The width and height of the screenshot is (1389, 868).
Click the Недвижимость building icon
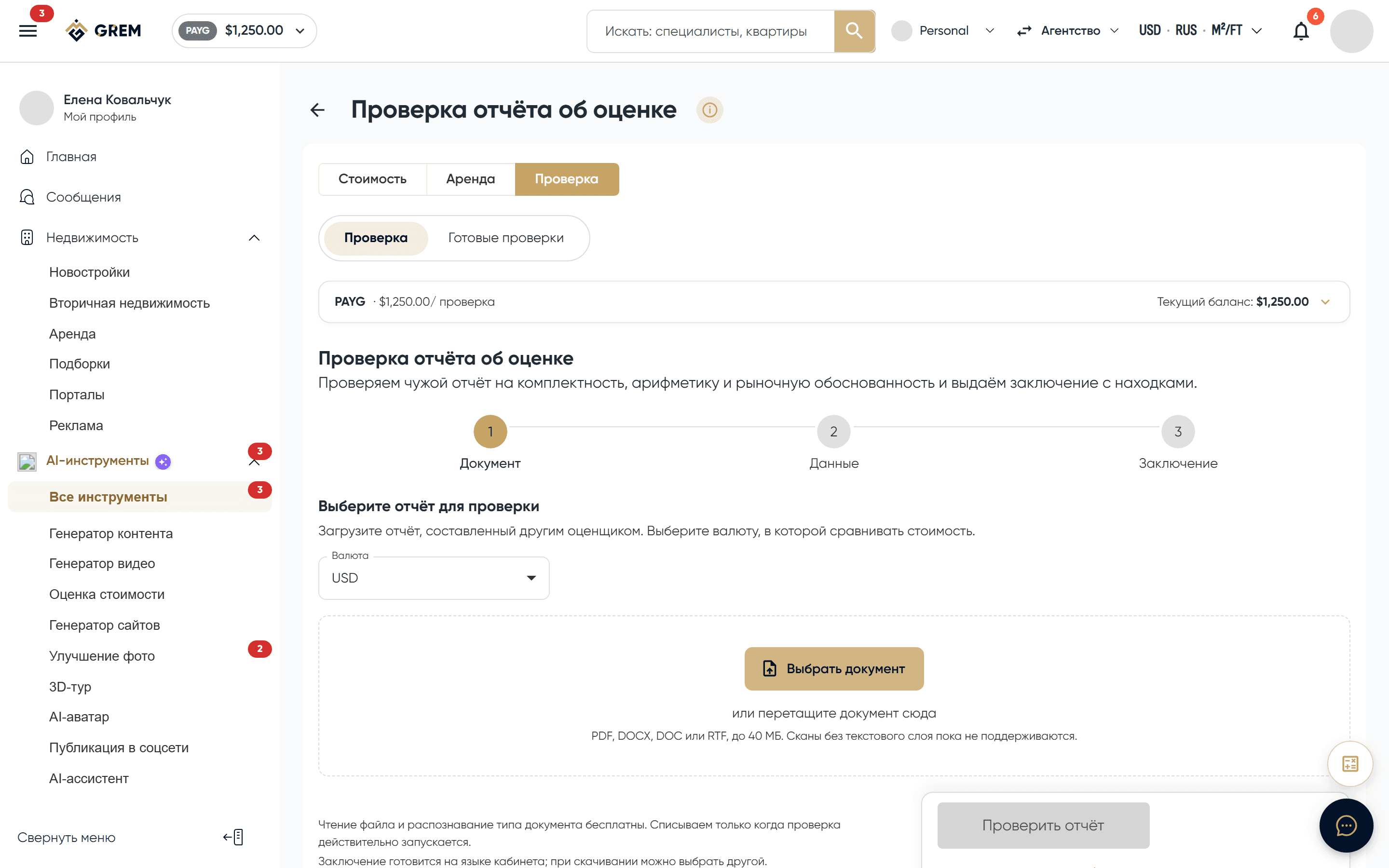tap(27, 237)
